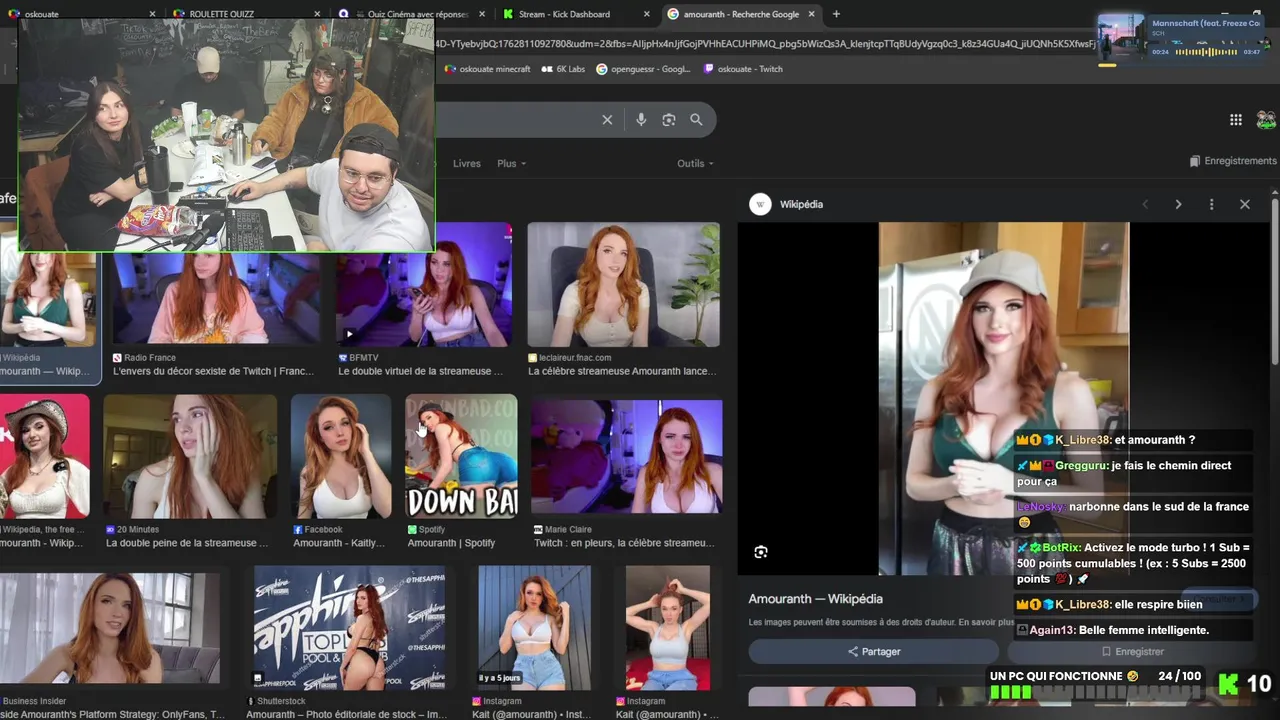
Task: Switch to the Quiz Cinéma avec réponses tab
Action: click(410, 14)
